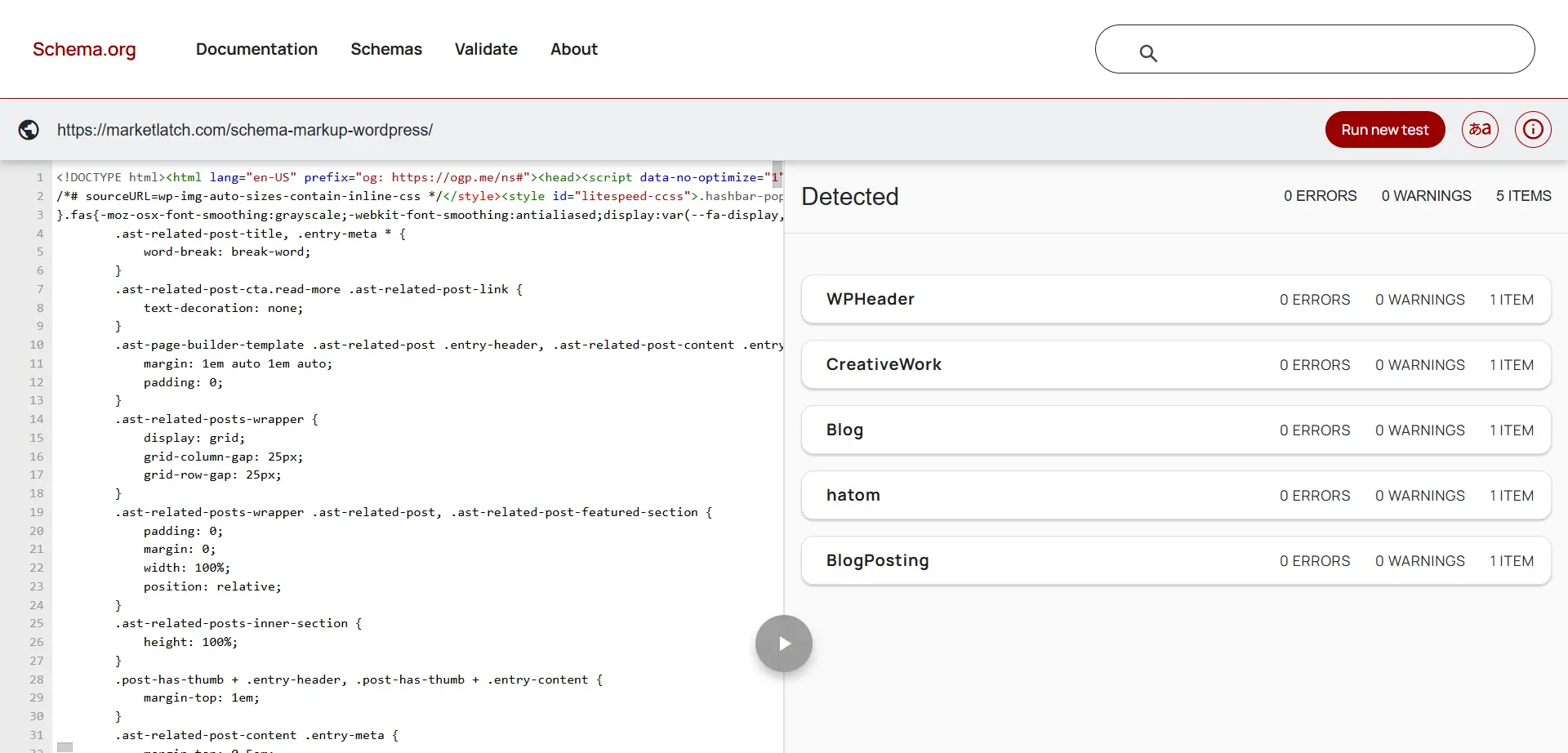The image size is (1568, 753).
Task: Open the Documentation menu
Action: 256,49
